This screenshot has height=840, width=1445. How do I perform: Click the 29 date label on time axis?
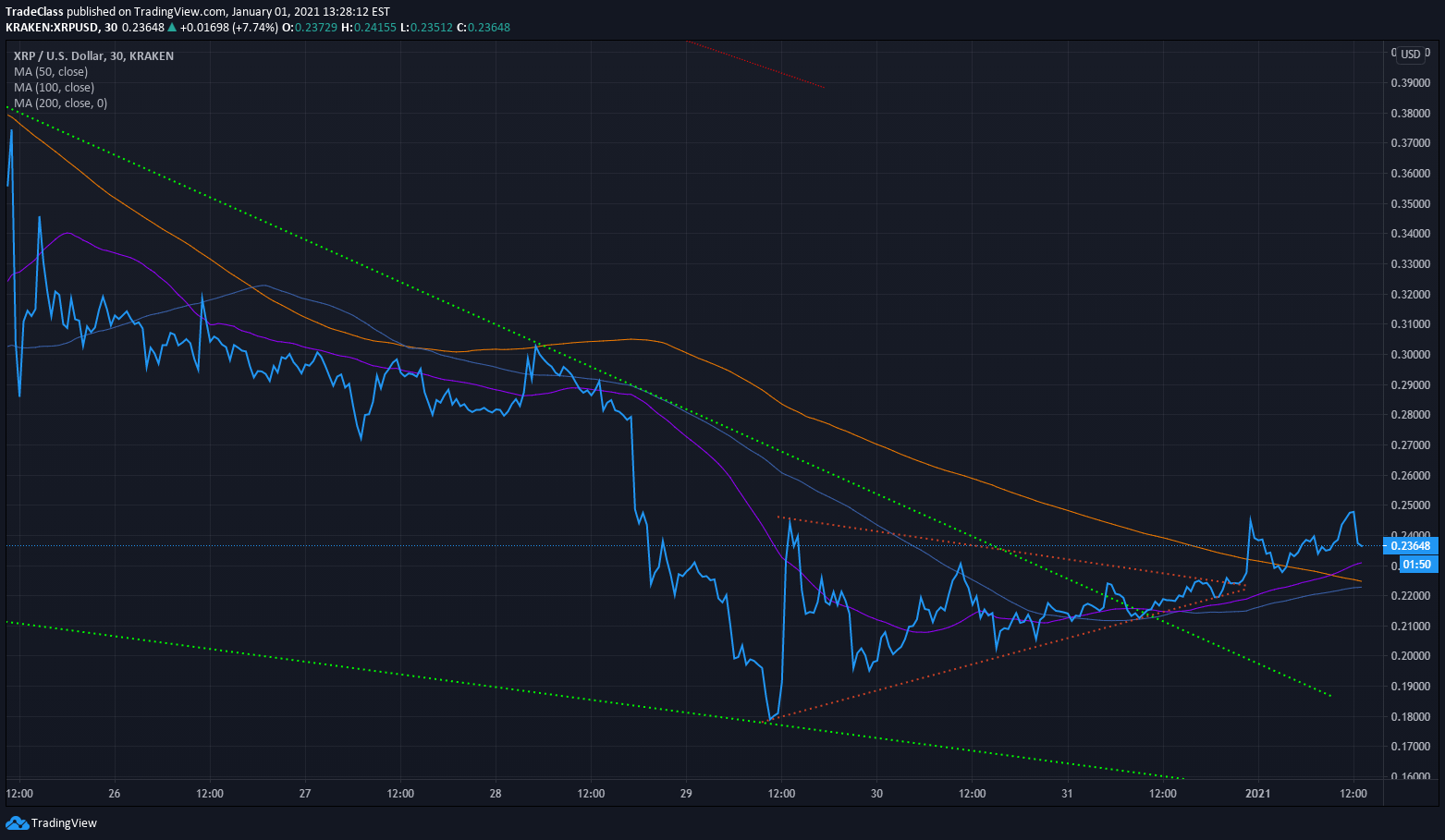(686, 794)
